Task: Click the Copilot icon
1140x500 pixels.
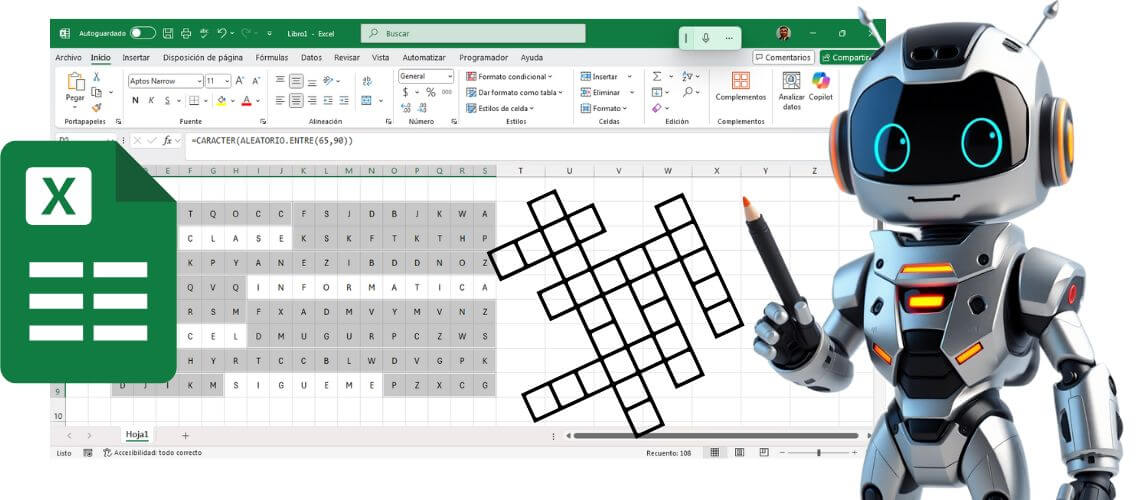Action: point(820,86)
